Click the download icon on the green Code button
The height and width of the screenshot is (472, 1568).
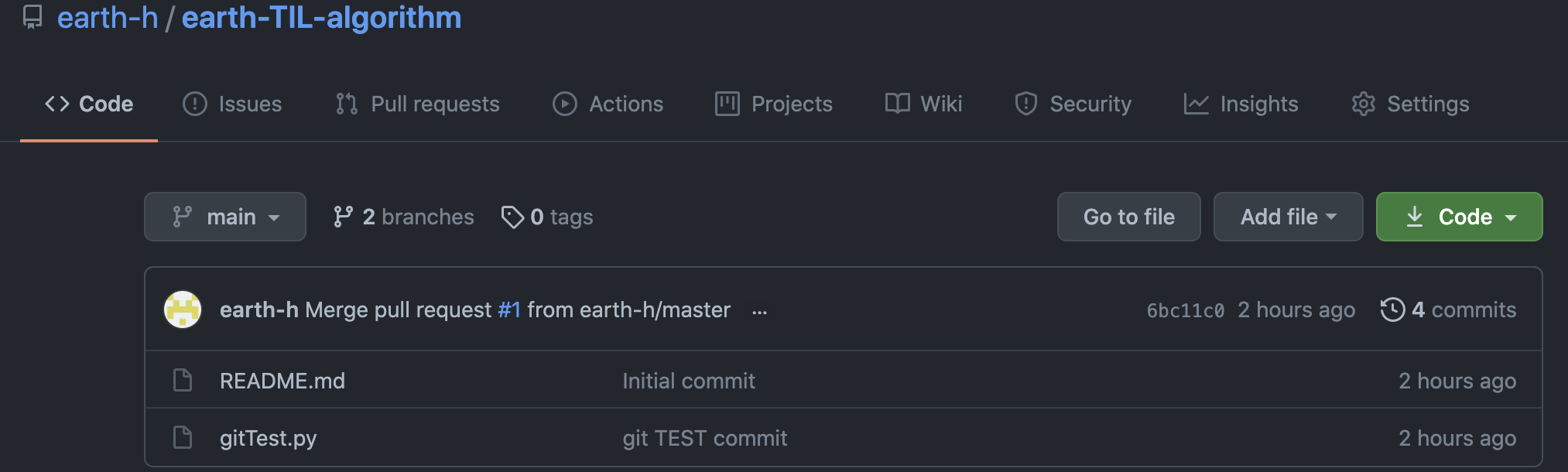click(1414, 217)
